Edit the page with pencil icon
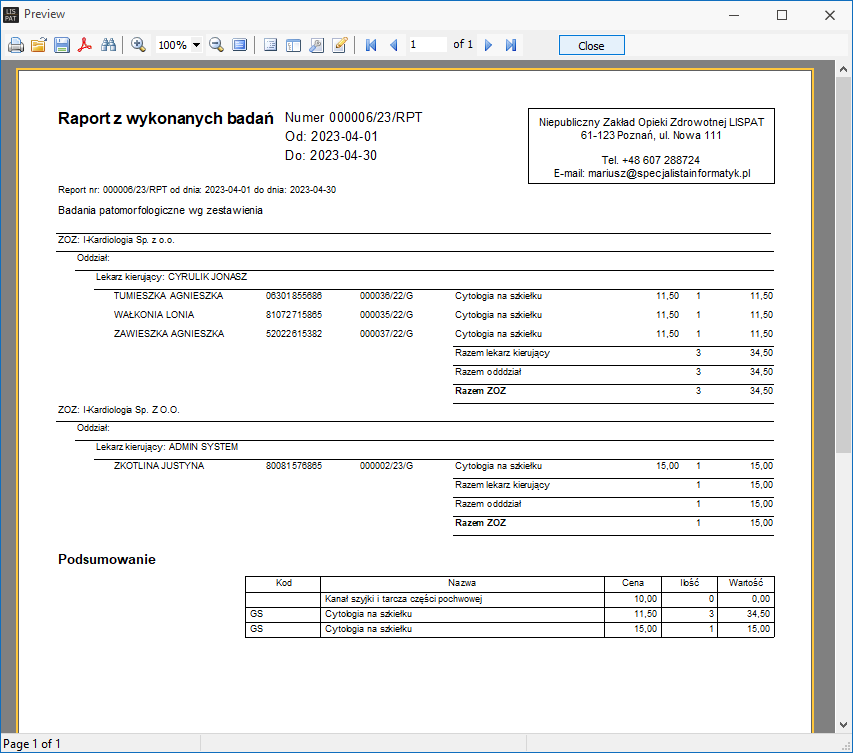853x753 pixels. click(x=340, y=45)
